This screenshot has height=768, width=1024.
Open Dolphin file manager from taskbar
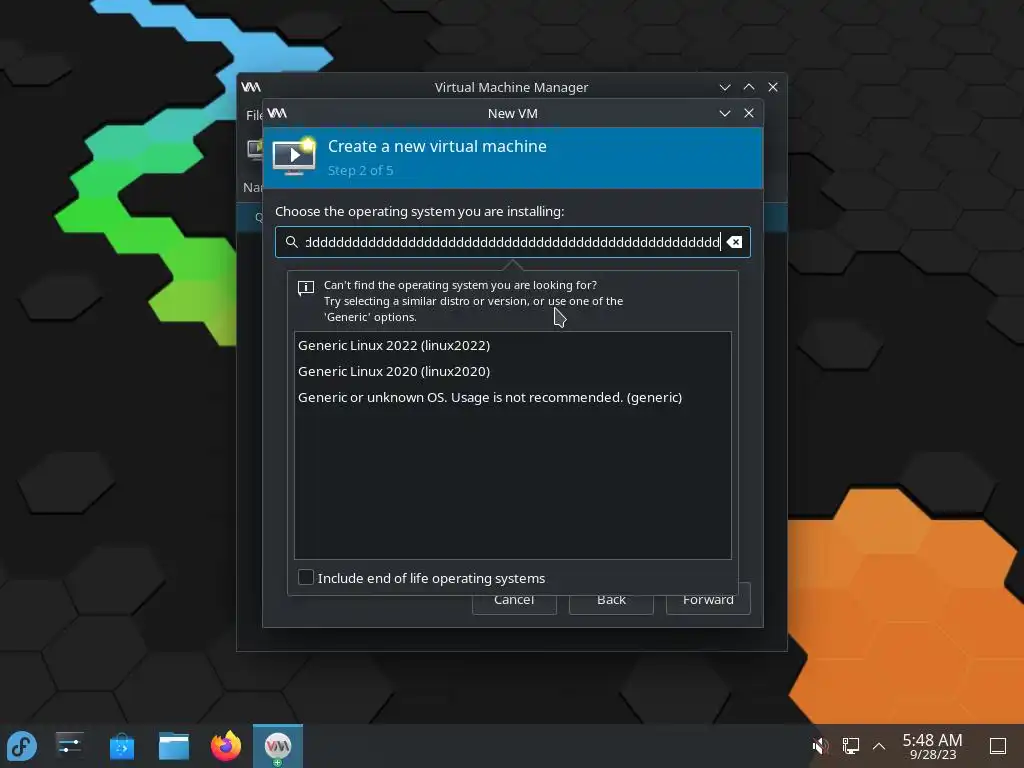click(x=174, y=746)
